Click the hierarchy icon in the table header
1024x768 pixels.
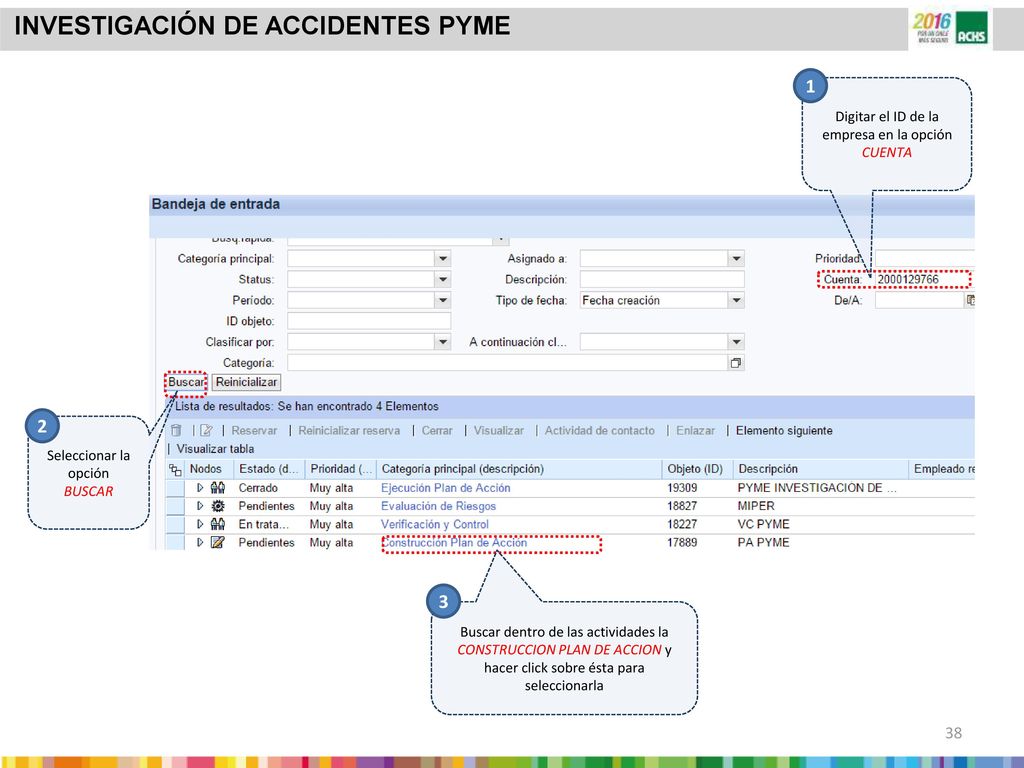(x=175, y=470)
